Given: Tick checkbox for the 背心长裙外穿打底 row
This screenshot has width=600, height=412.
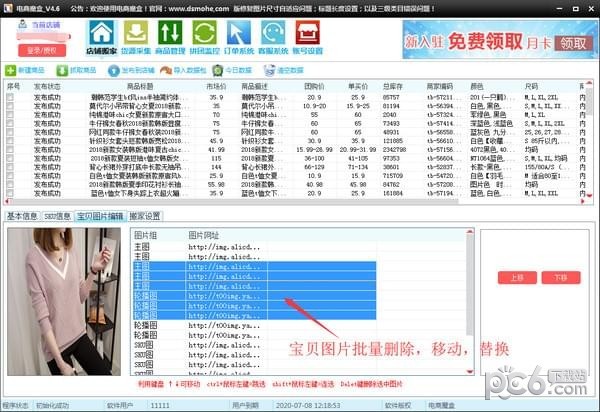Looking at the screenshot, I should tap(10, 167).
